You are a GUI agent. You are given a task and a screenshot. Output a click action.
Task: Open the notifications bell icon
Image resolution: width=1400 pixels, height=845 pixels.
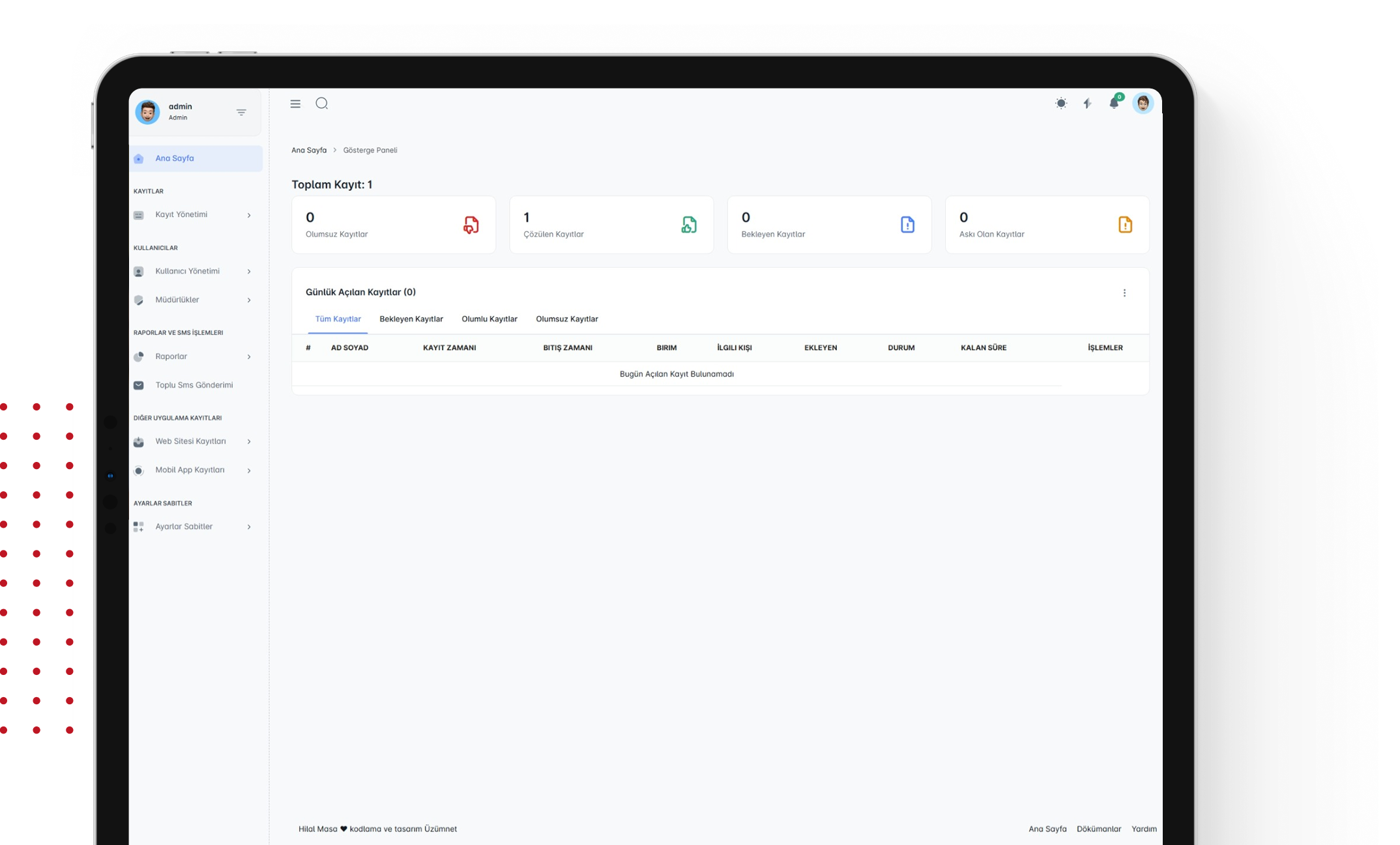point(1115,104)
